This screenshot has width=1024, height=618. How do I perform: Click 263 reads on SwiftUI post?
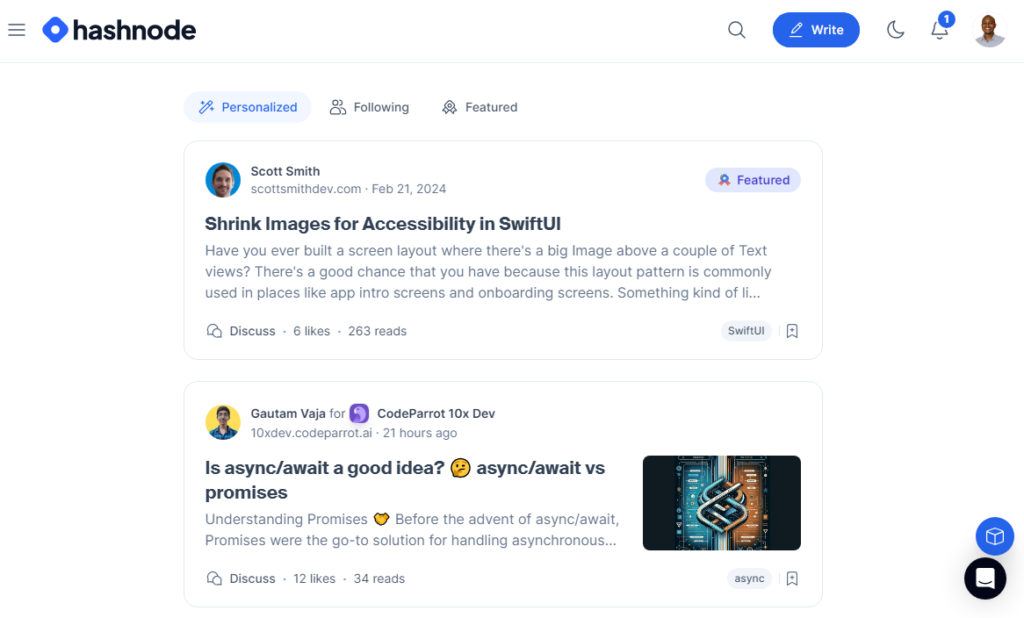(377, 331)
